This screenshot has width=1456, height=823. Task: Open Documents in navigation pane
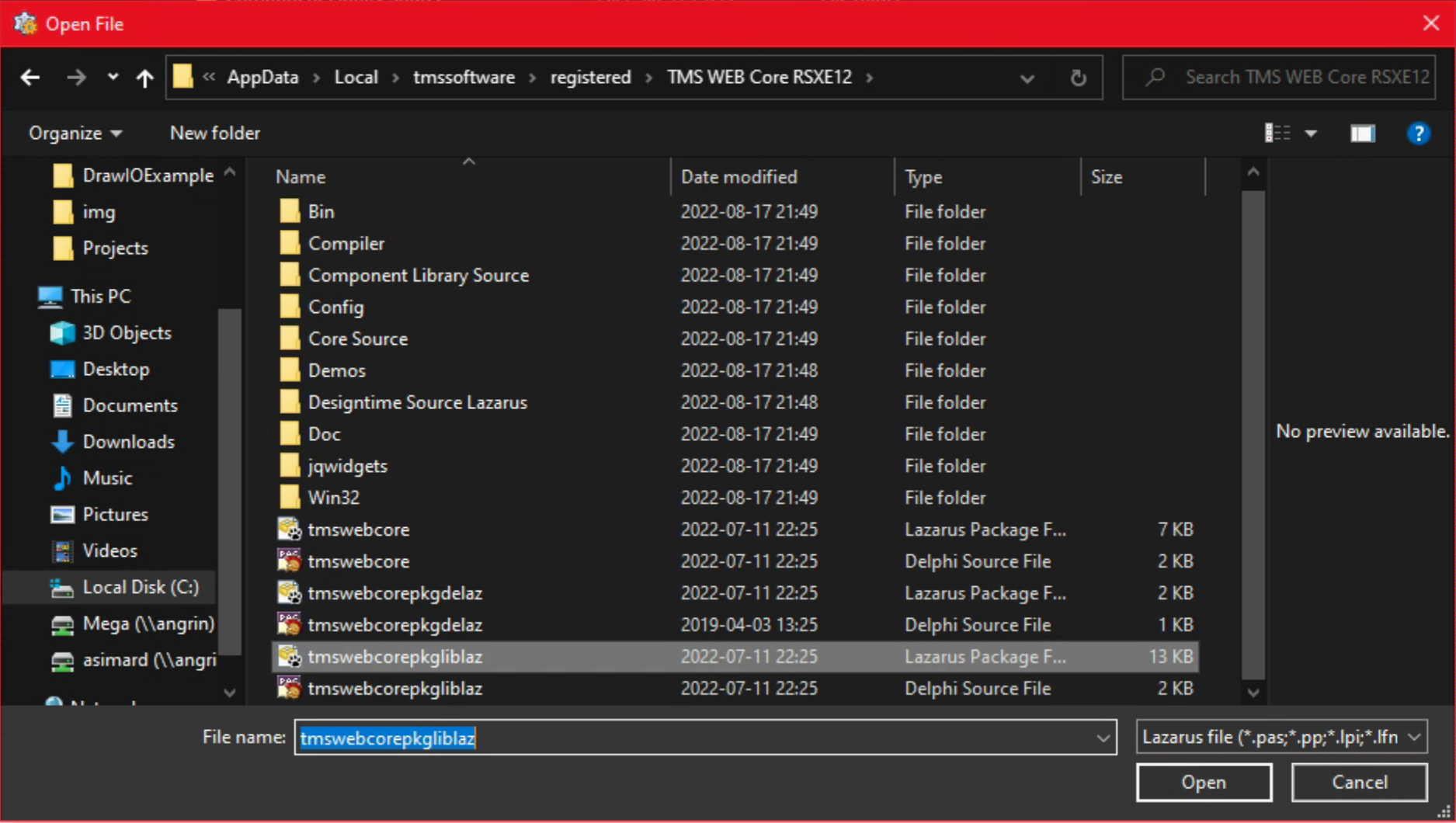(114, 405)
